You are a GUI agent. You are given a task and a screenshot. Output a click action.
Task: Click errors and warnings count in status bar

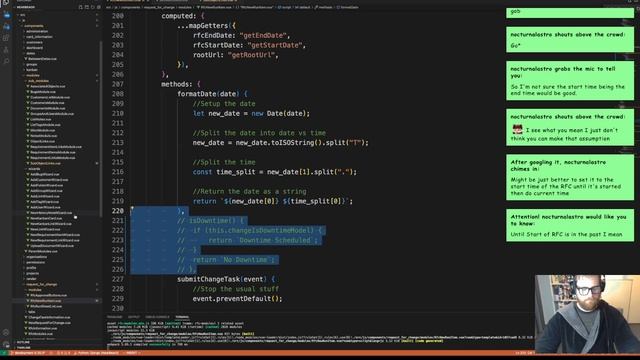[x=63, y=353]
